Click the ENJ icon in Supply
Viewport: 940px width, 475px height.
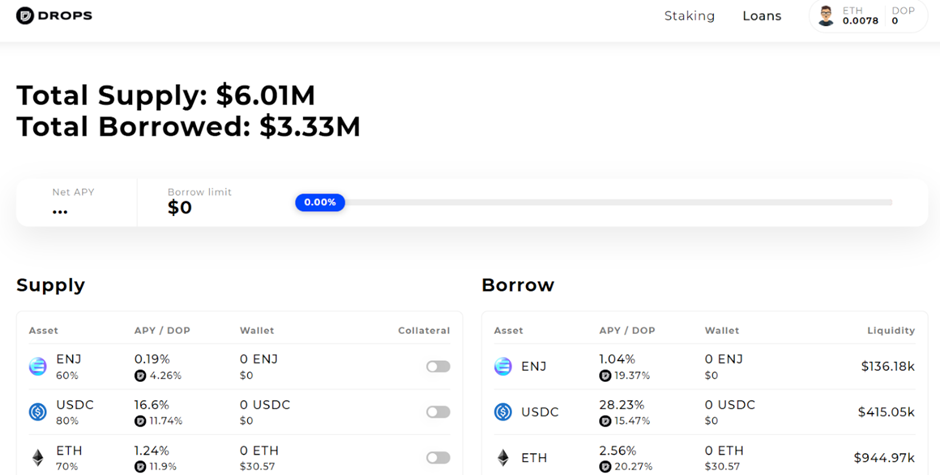pyautogui.click(x=38, y=367)
